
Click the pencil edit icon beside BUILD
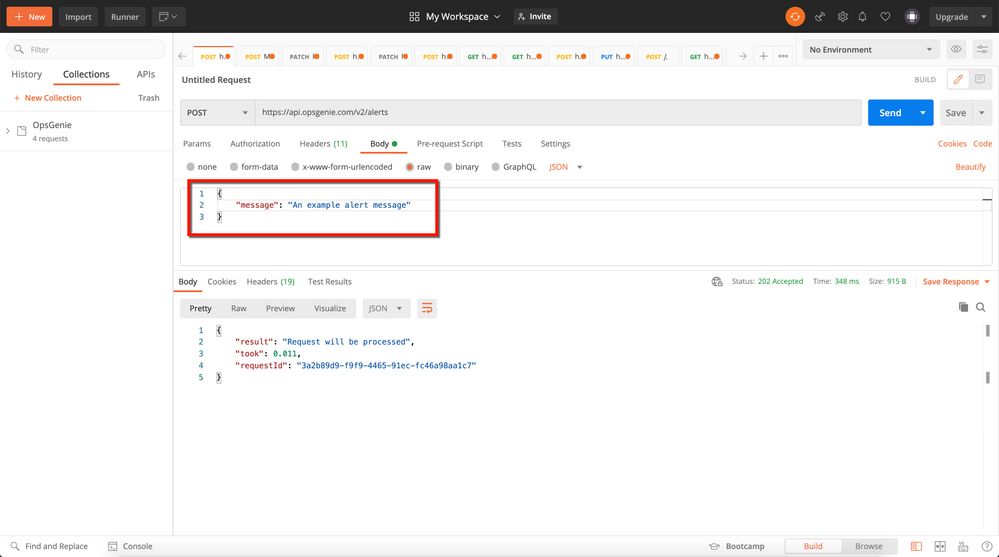[958, 79]
